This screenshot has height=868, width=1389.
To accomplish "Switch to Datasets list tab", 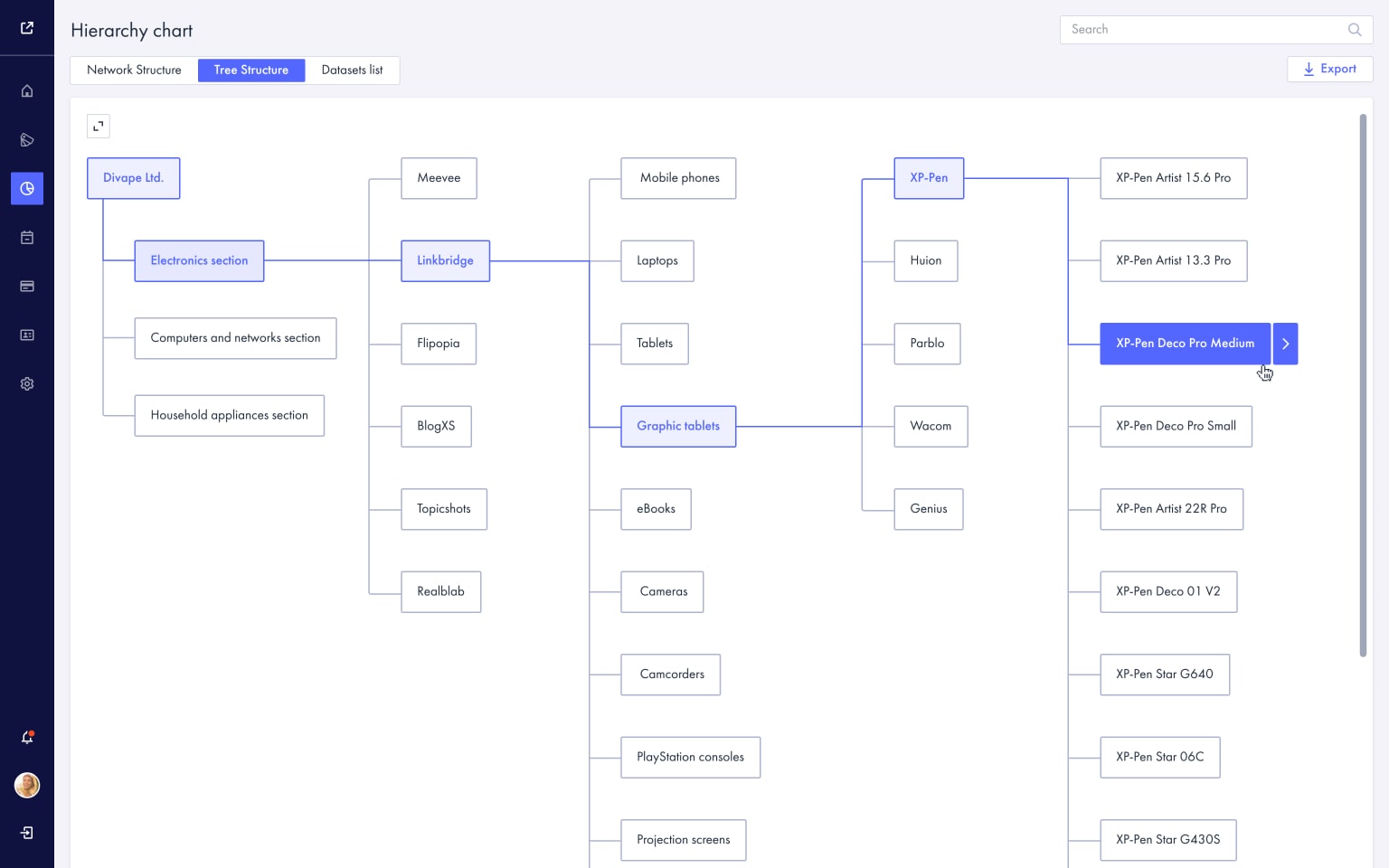I will (352, 70).
